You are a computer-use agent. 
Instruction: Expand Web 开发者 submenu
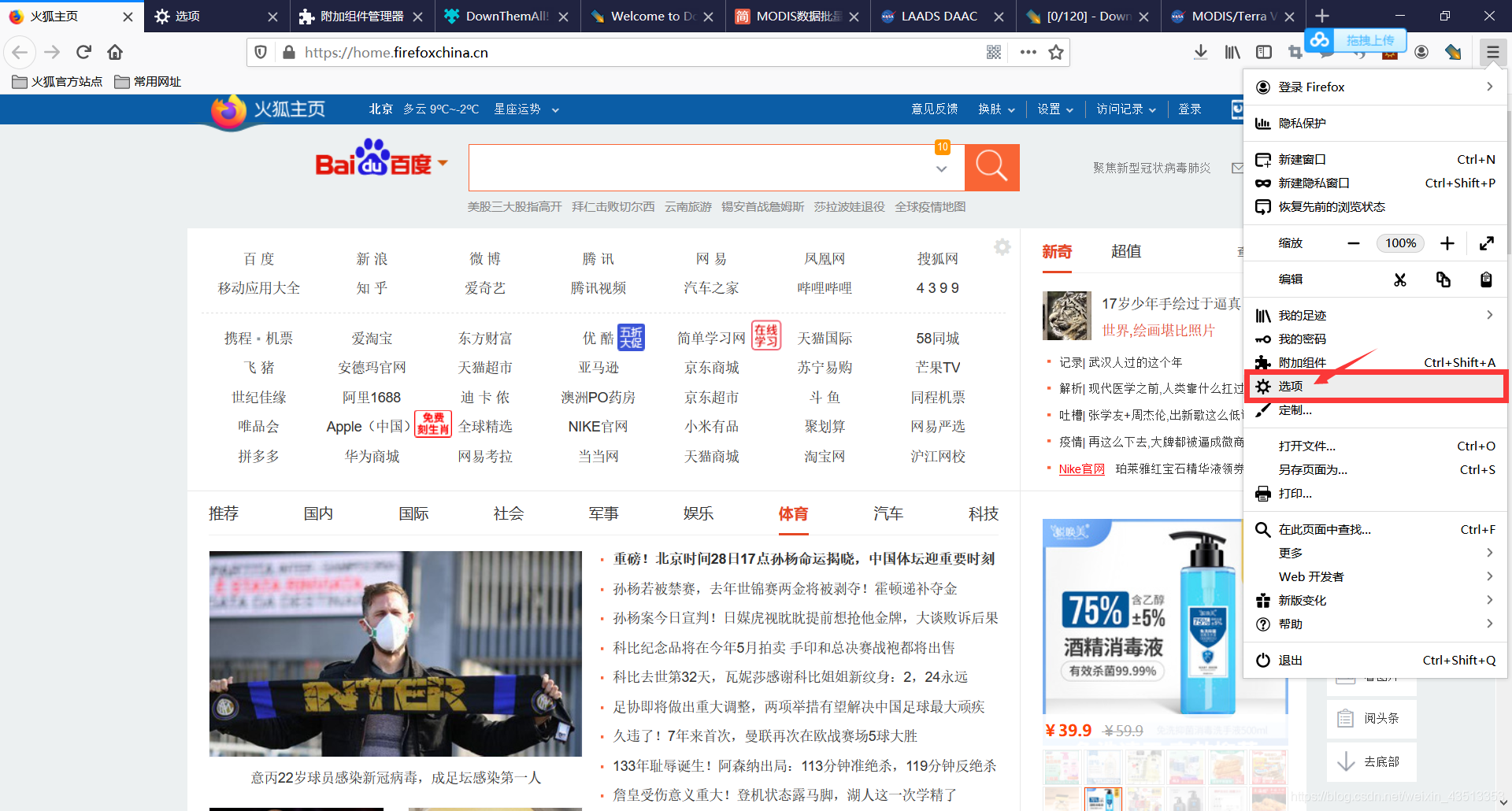coord(1374,577)
